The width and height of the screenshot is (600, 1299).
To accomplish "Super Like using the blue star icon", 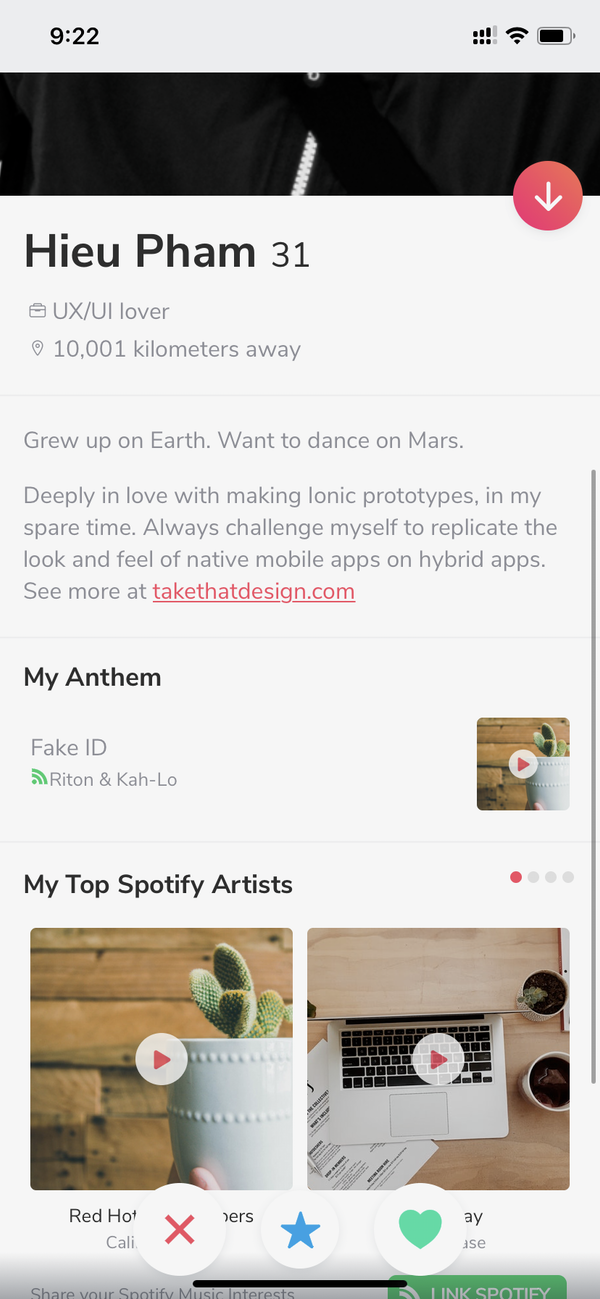I will (300, 1230).
